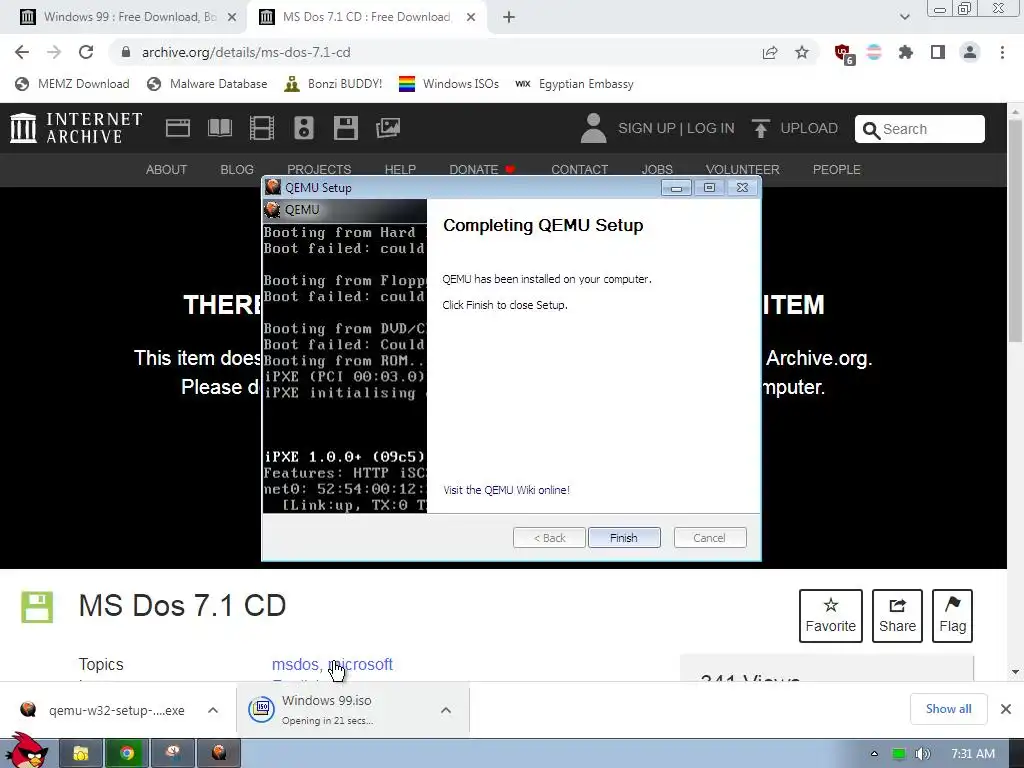Screen dimensions: 1024x768
Task: Reload the current page
Action: 86,52
